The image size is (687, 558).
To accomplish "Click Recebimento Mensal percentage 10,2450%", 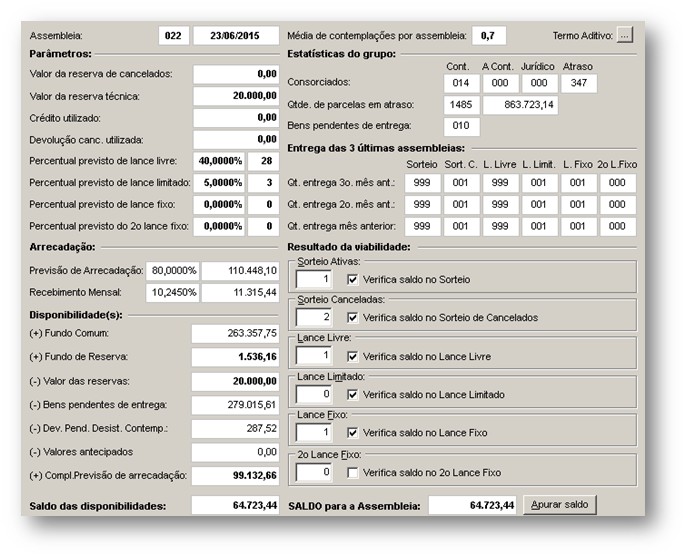I will [x=173, y=293].
